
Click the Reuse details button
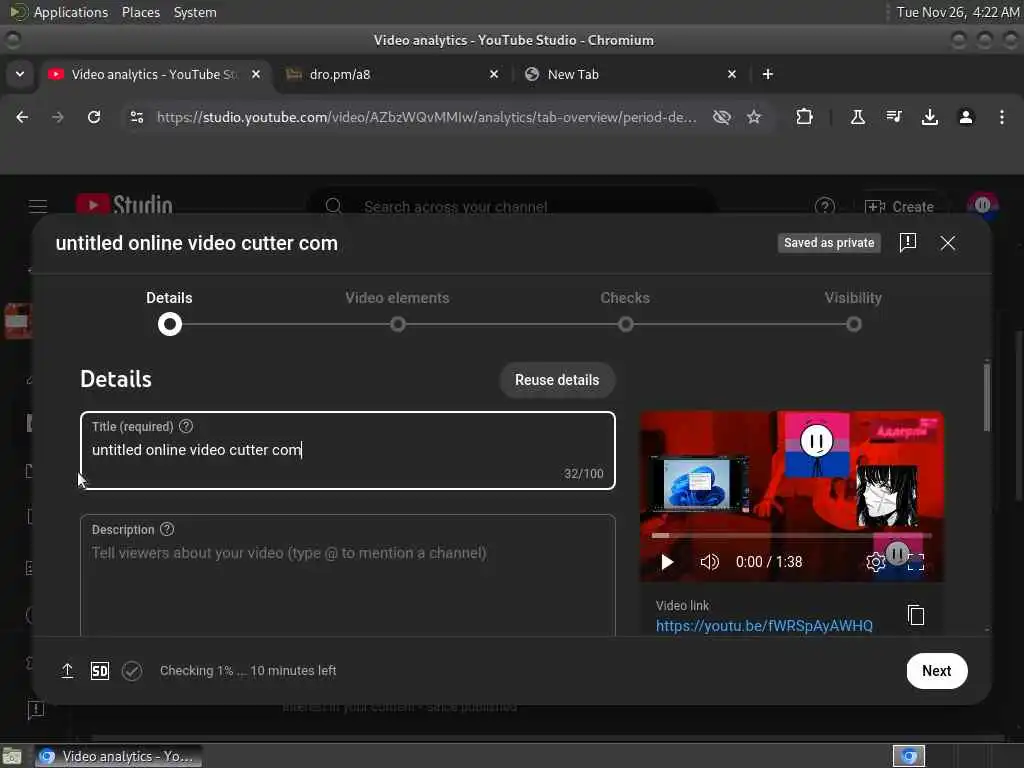pyautogui.click(x=557, y=380)
